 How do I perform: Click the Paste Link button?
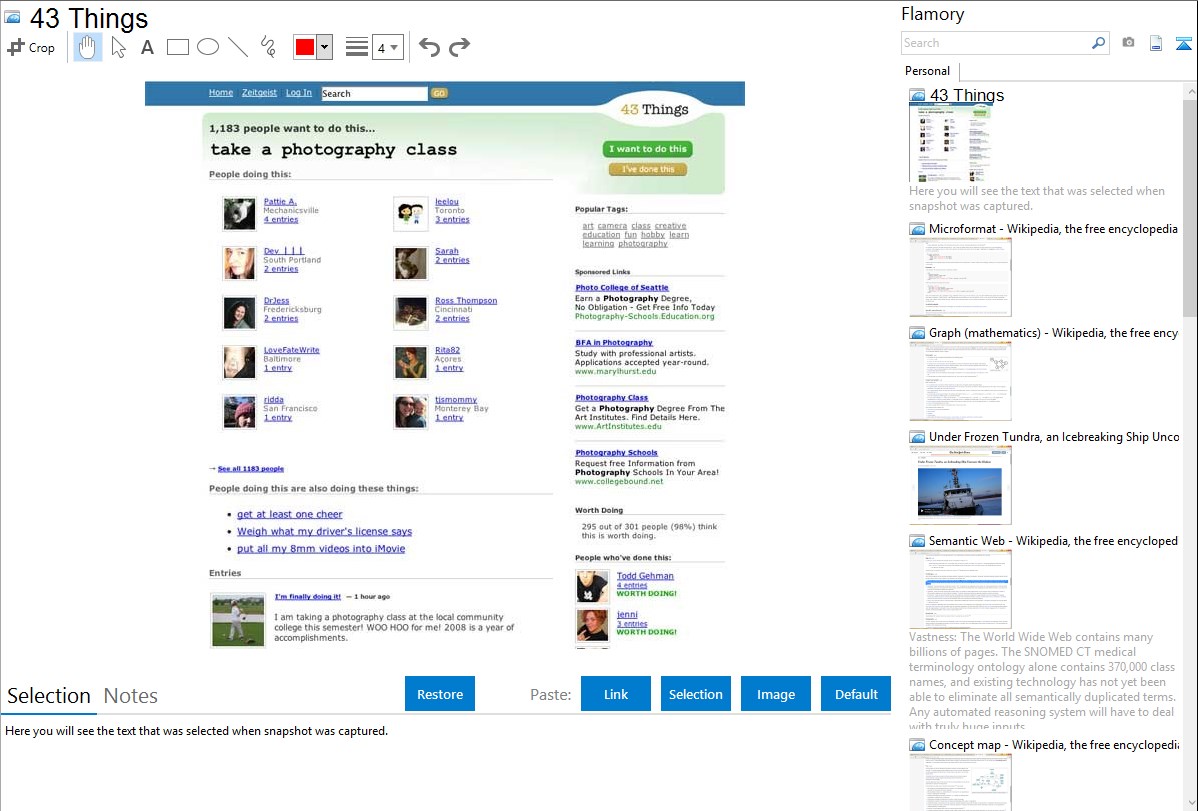pyautogui.click(x=616, y=694)
